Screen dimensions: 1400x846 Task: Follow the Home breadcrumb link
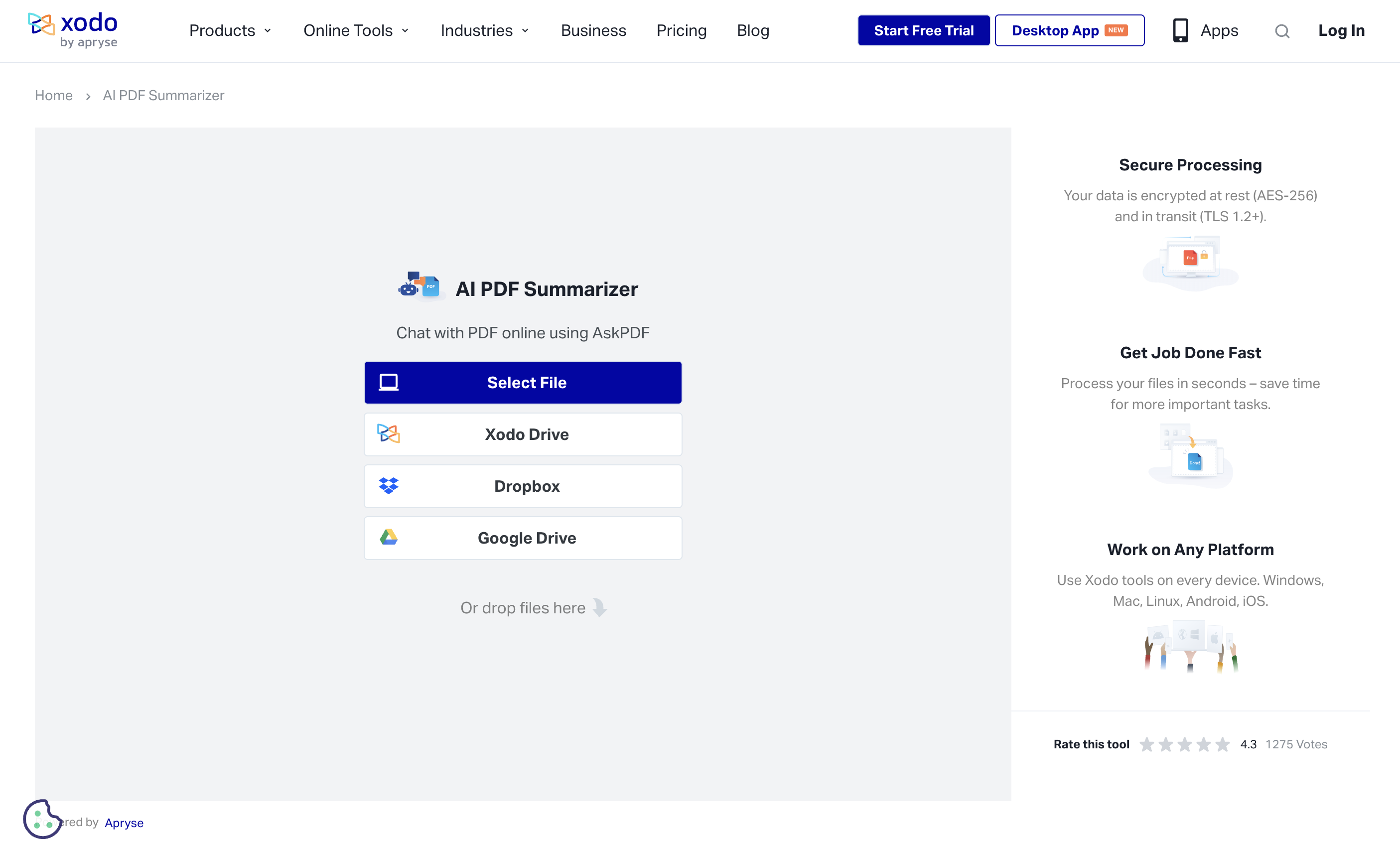point(53,96)
